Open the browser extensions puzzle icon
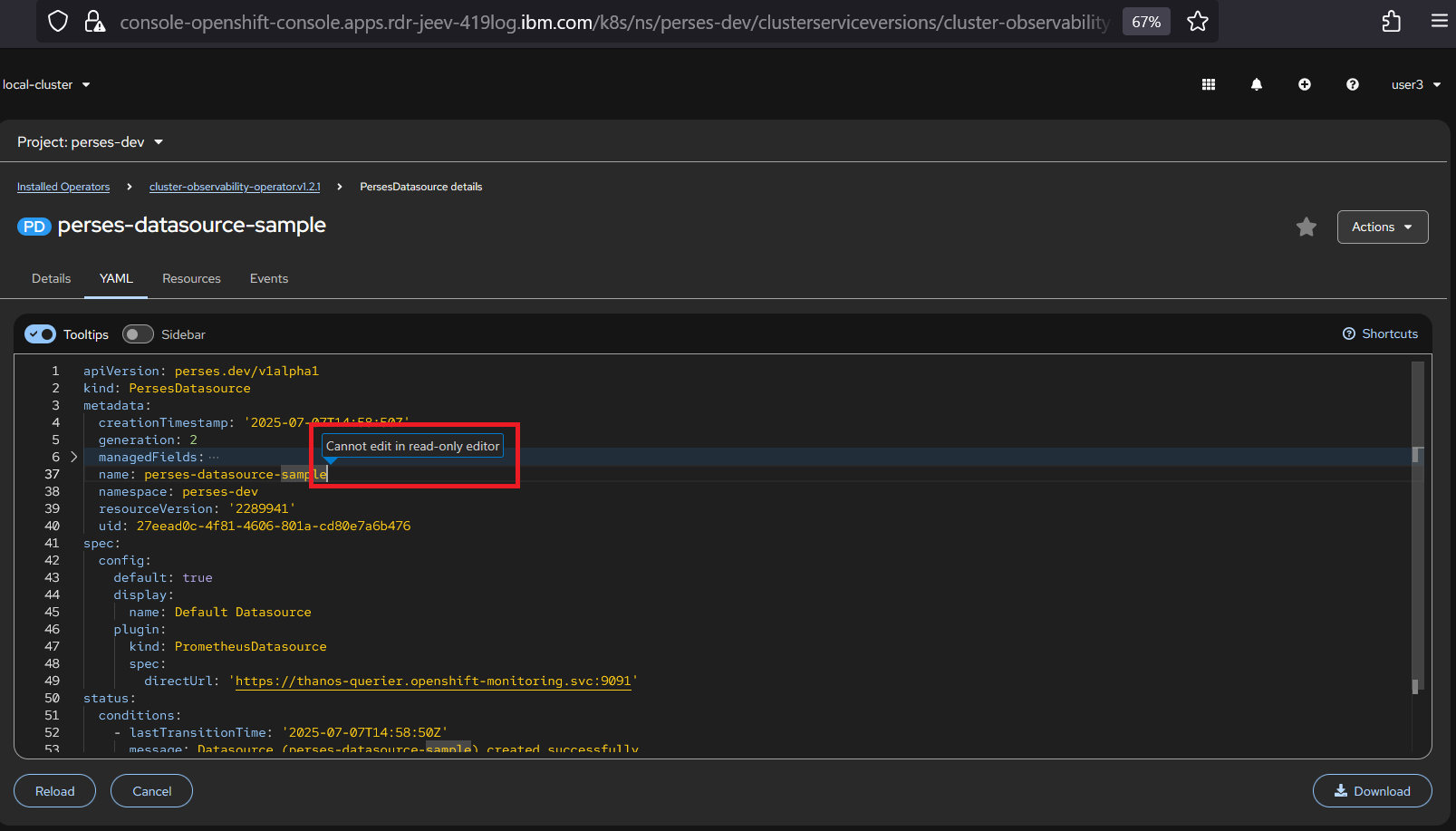Screen dimensions: 1456x831 1392,22
